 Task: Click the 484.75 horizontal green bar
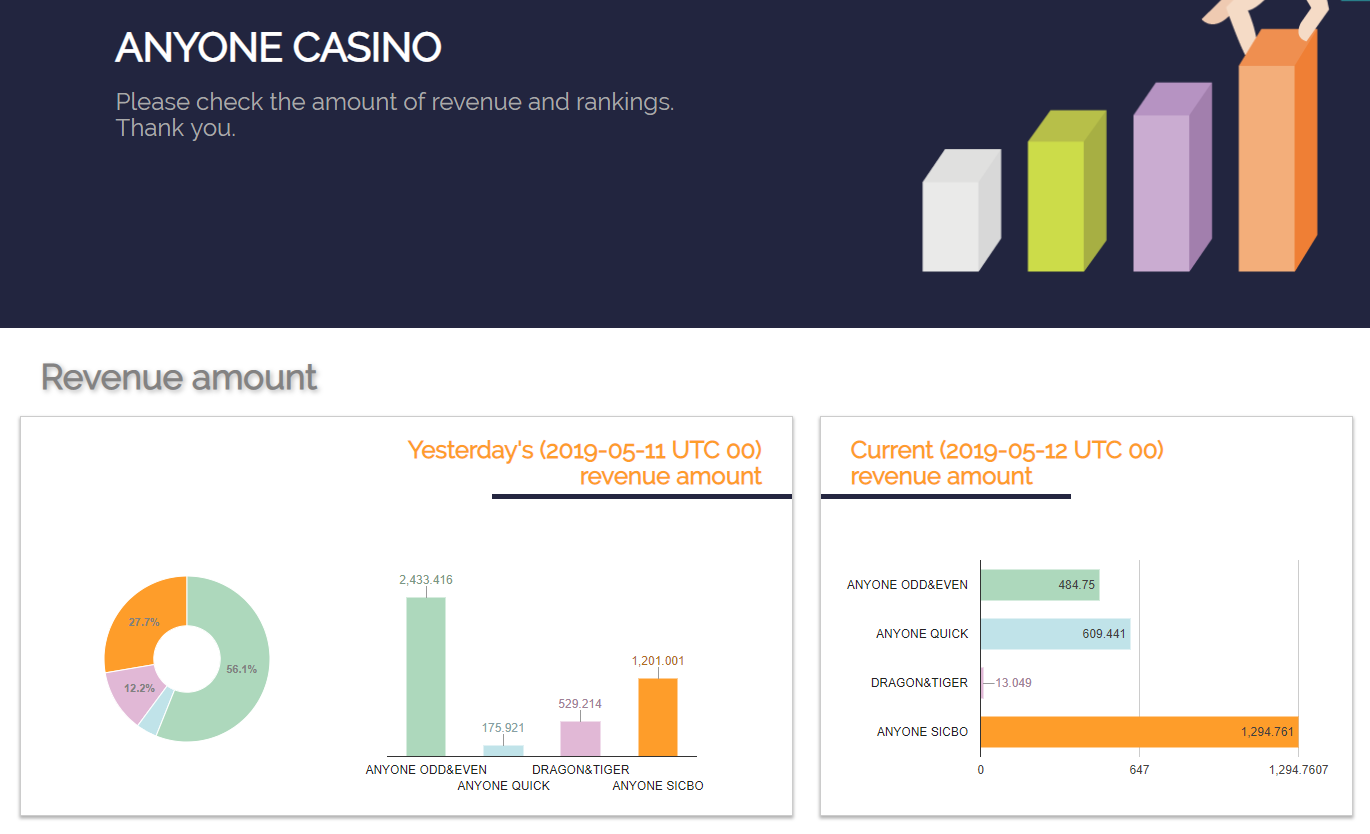pyautogui.click(x=1040, y=584)
